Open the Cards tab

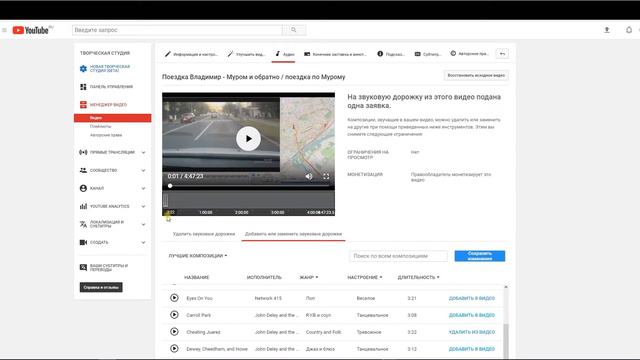click(391, 54)
